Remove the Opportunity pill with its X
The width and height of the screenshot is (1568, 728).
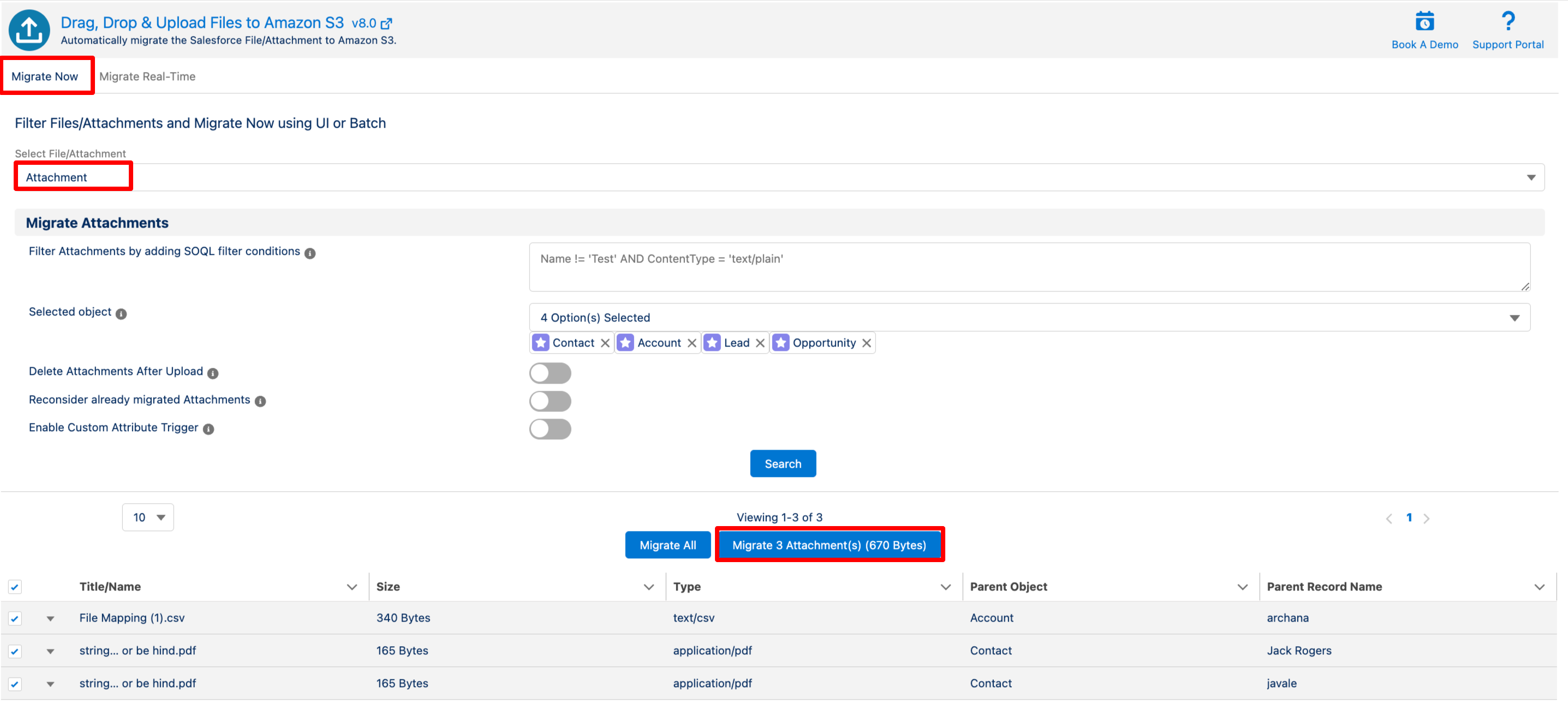866,343
